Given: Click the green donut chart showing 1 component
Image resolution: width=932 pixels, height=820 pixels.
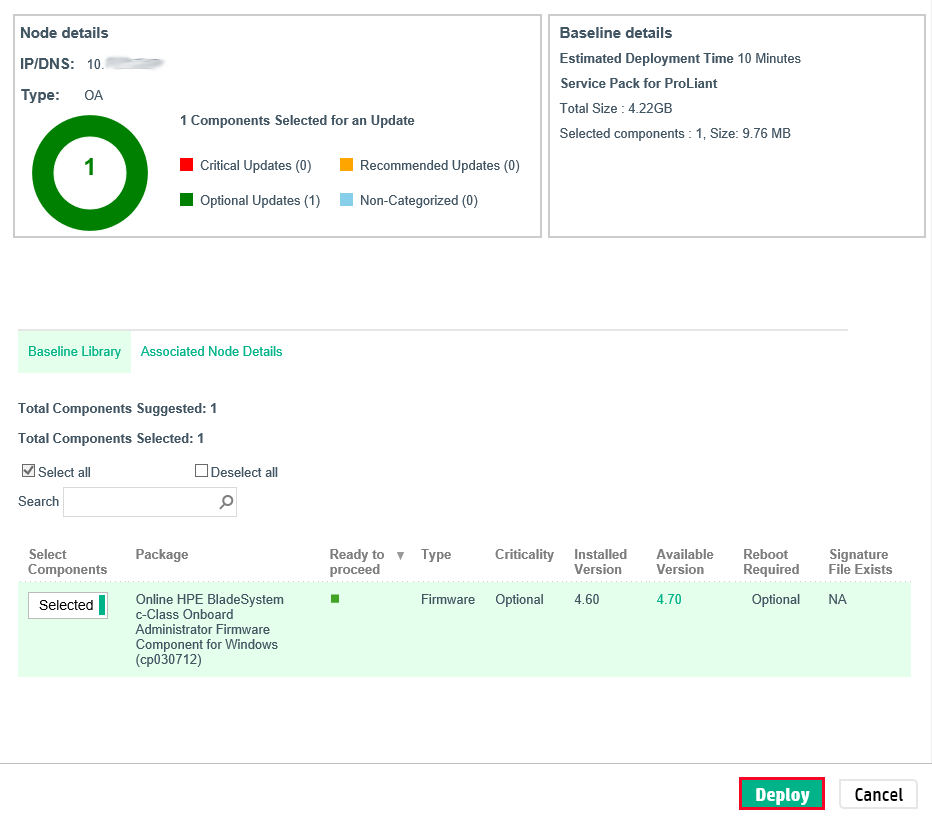Looking at the screenshot, I should [90, 172].
